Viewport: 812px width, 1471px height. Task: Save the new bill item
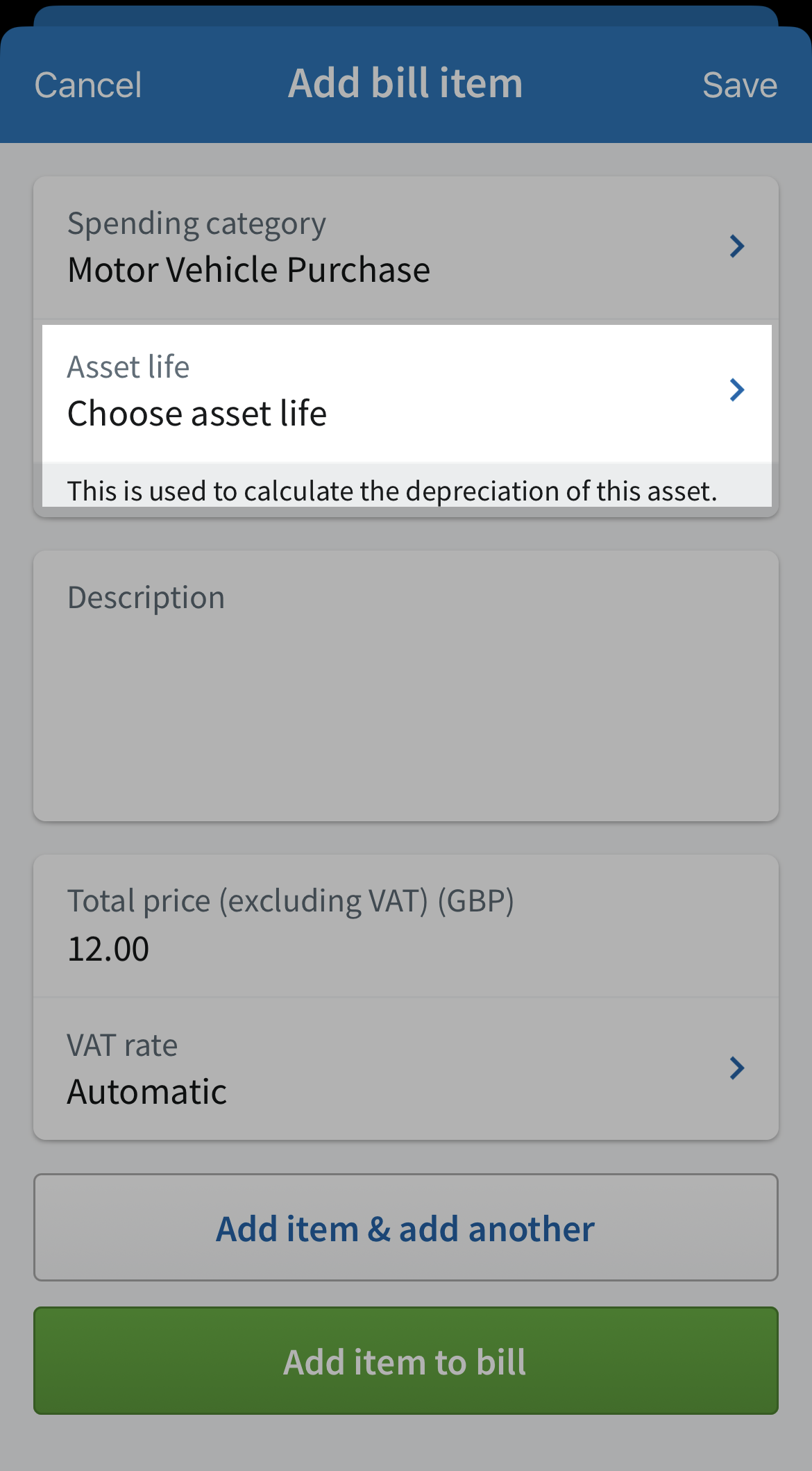(x=740, y=85)
